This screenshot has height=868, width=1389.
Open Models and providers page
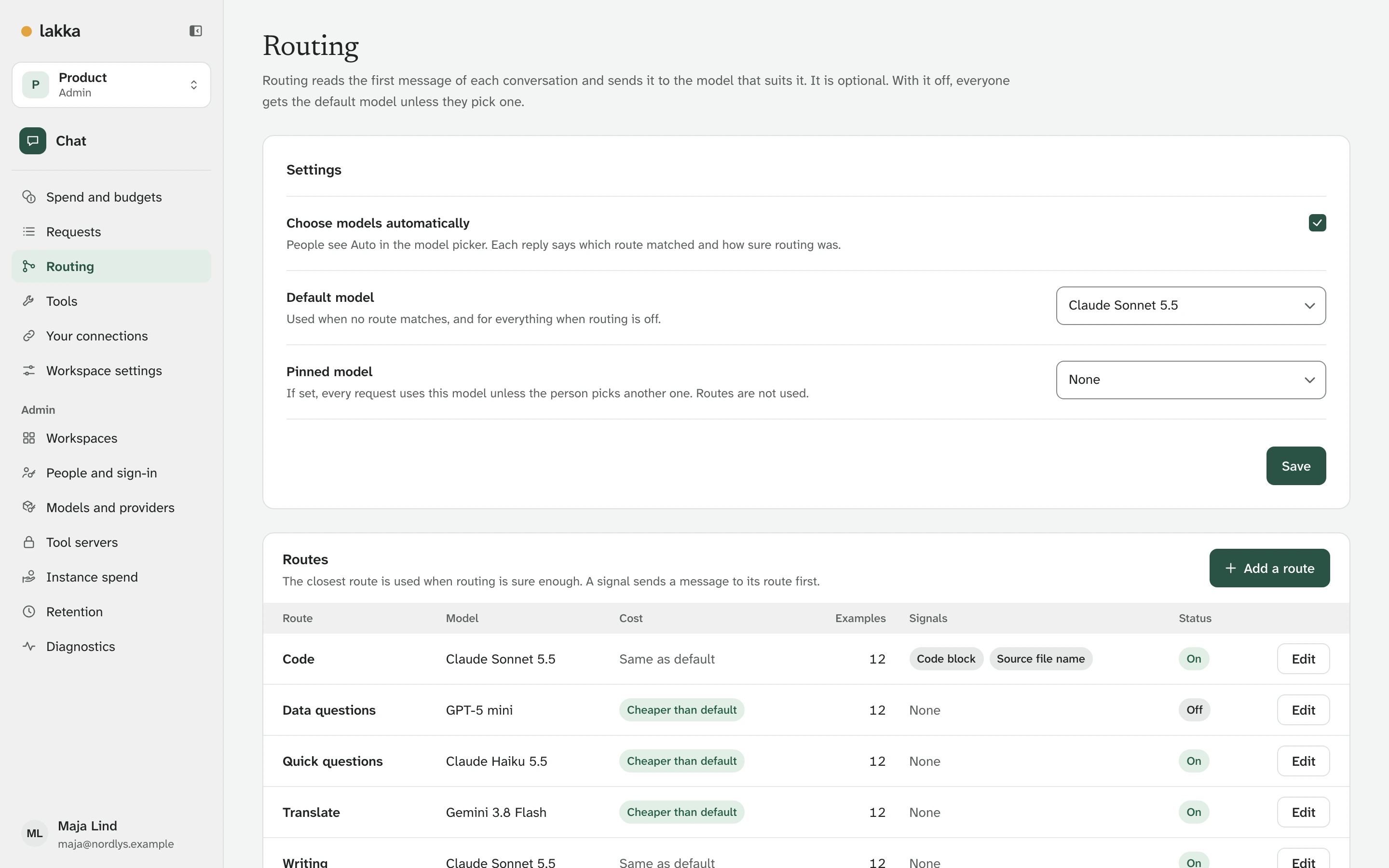point(111,507)
